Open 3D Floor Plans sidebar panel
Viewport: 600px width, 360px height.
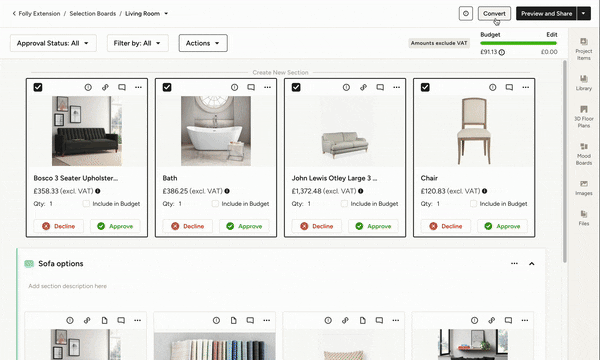coord(584,117)
